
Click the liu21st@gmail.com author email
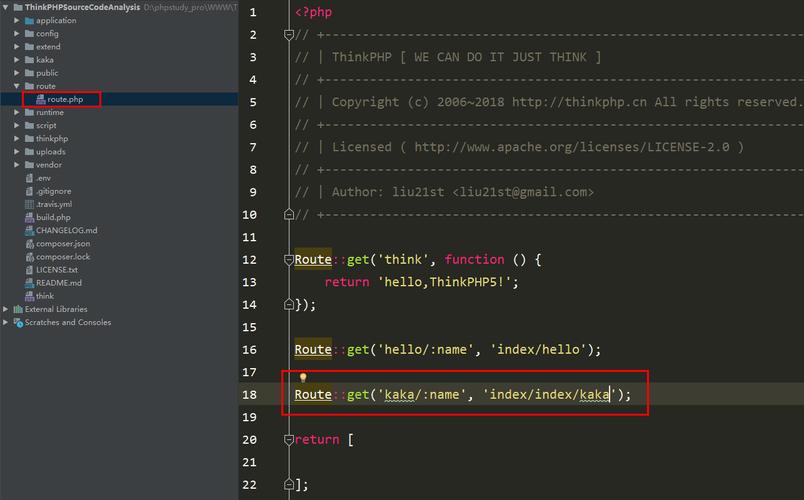(x=524, y=192)
